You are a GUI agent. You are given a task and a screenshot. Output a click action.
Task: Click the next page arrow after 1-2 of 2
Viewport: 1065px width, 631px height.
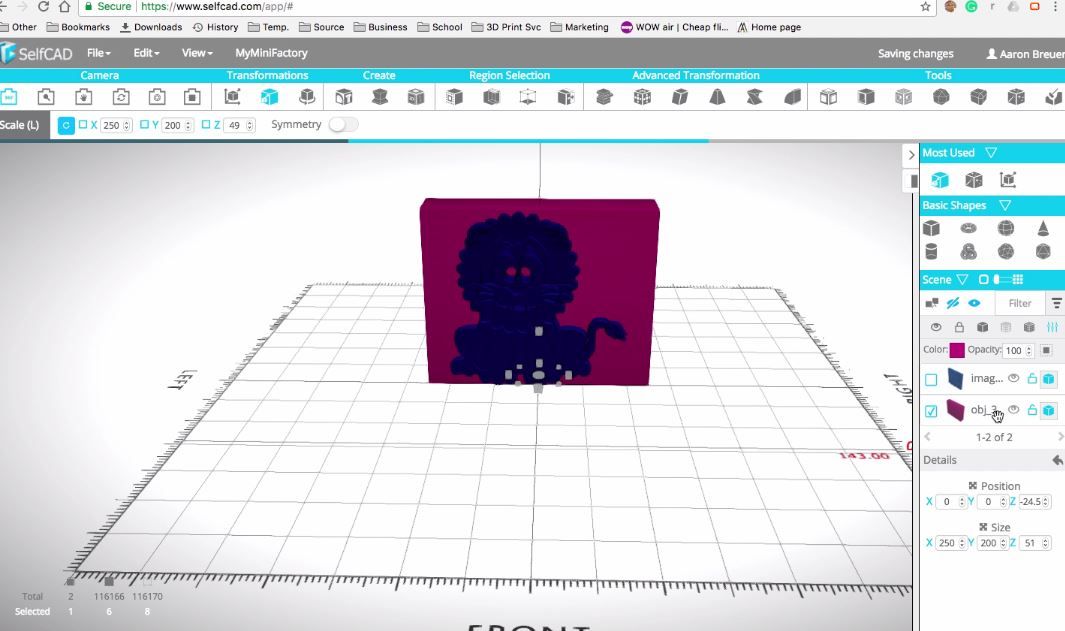coord(1059,436)
